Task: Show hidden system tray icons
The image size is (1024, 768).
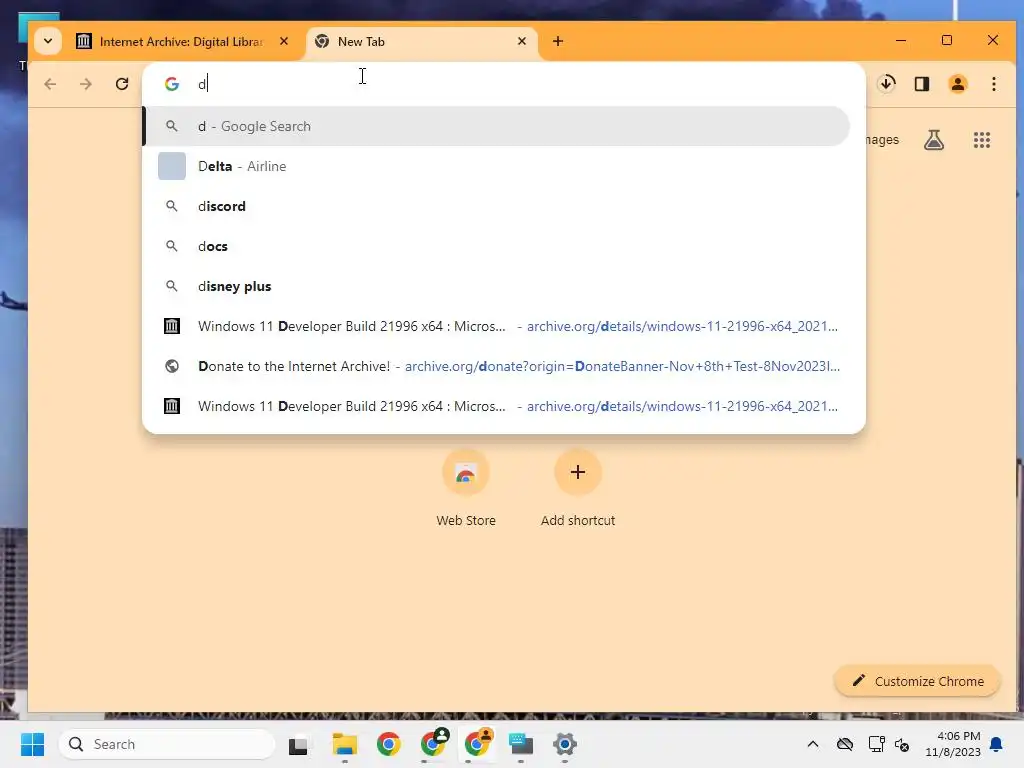Action: click(812, 744)
